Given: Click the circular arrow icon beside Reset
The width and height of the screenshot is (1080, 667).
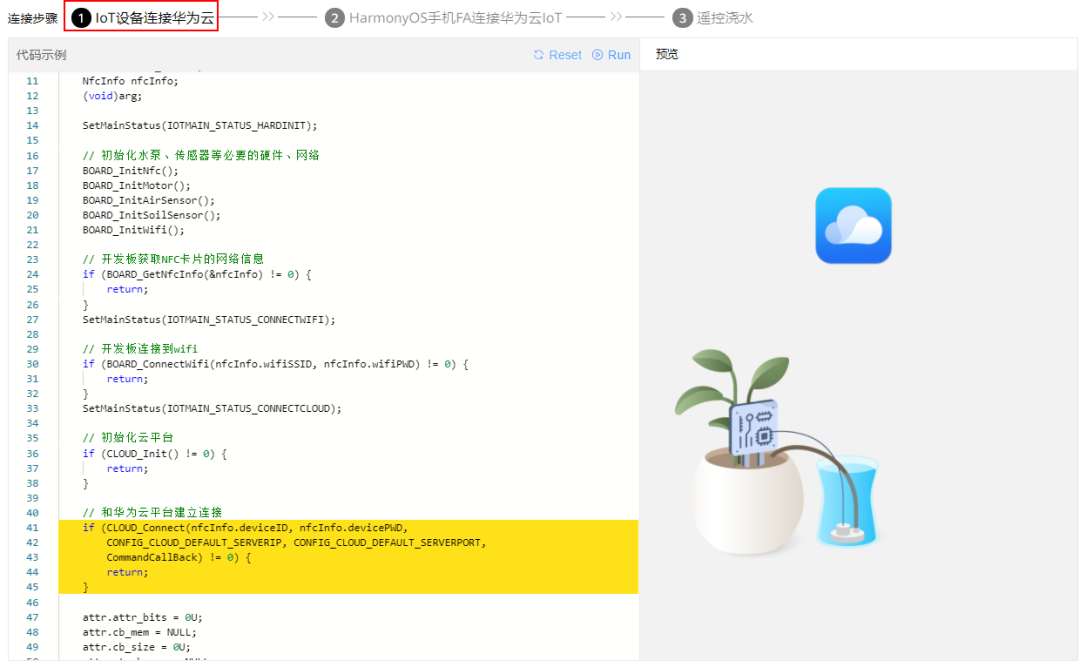Looking at the screenshot, I should (539, 55).
